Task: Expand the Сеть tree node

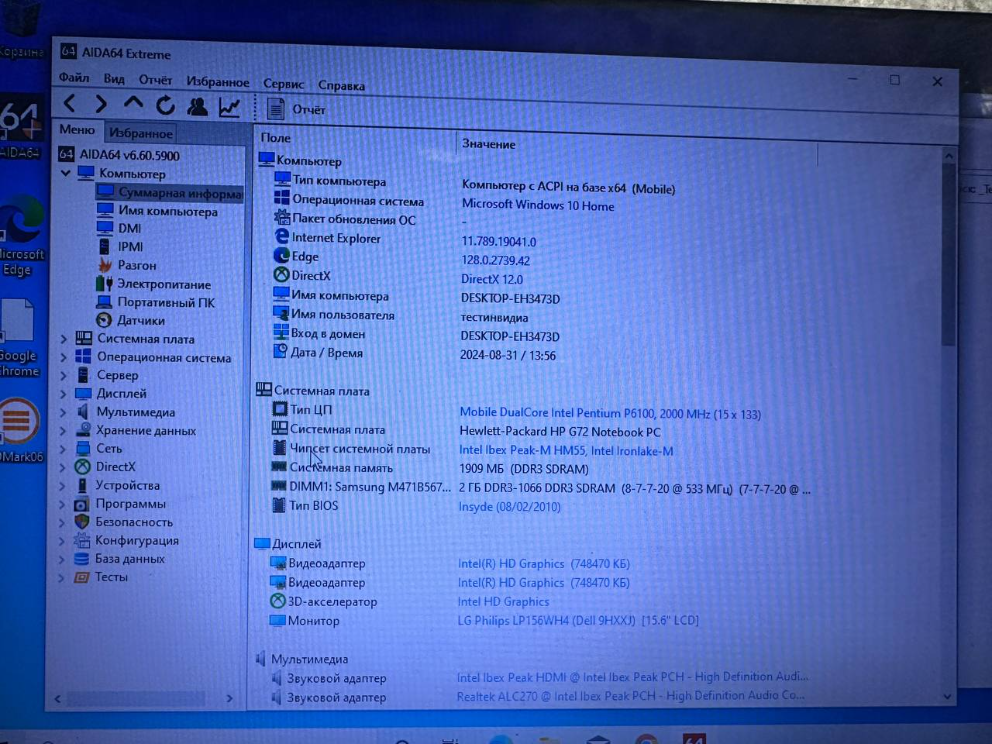Action: (62, 449)
